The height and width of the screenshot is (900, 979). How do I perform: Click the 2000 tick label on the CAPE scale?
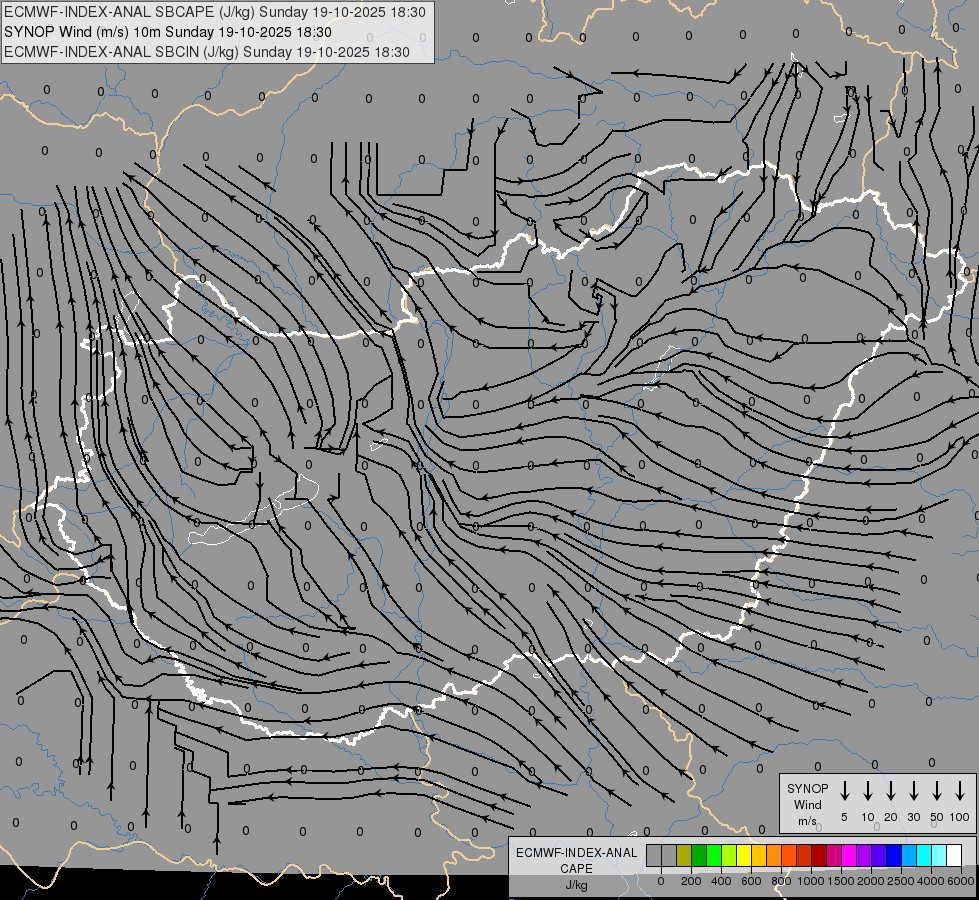click(x=871, y=881)
